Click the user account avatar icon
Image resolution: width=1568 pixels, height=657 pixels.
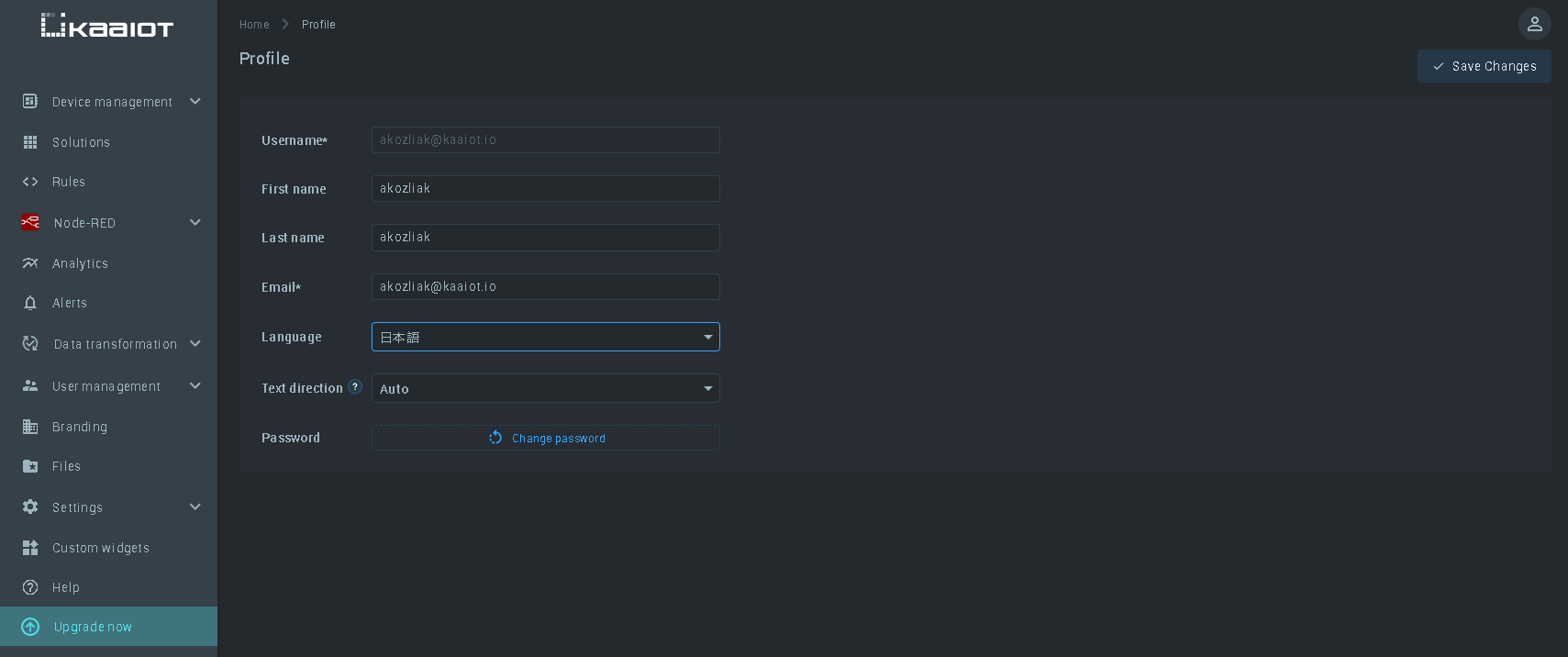click(1534, 24)
